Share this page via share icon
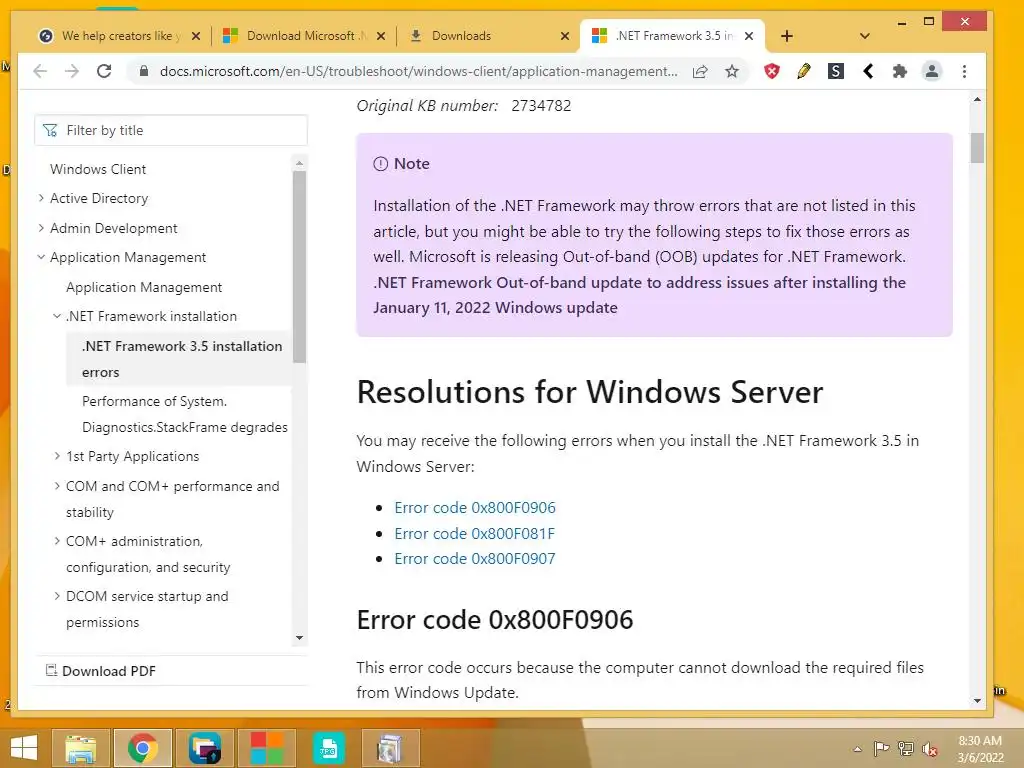1024x768 pixels. click(700, 71)
